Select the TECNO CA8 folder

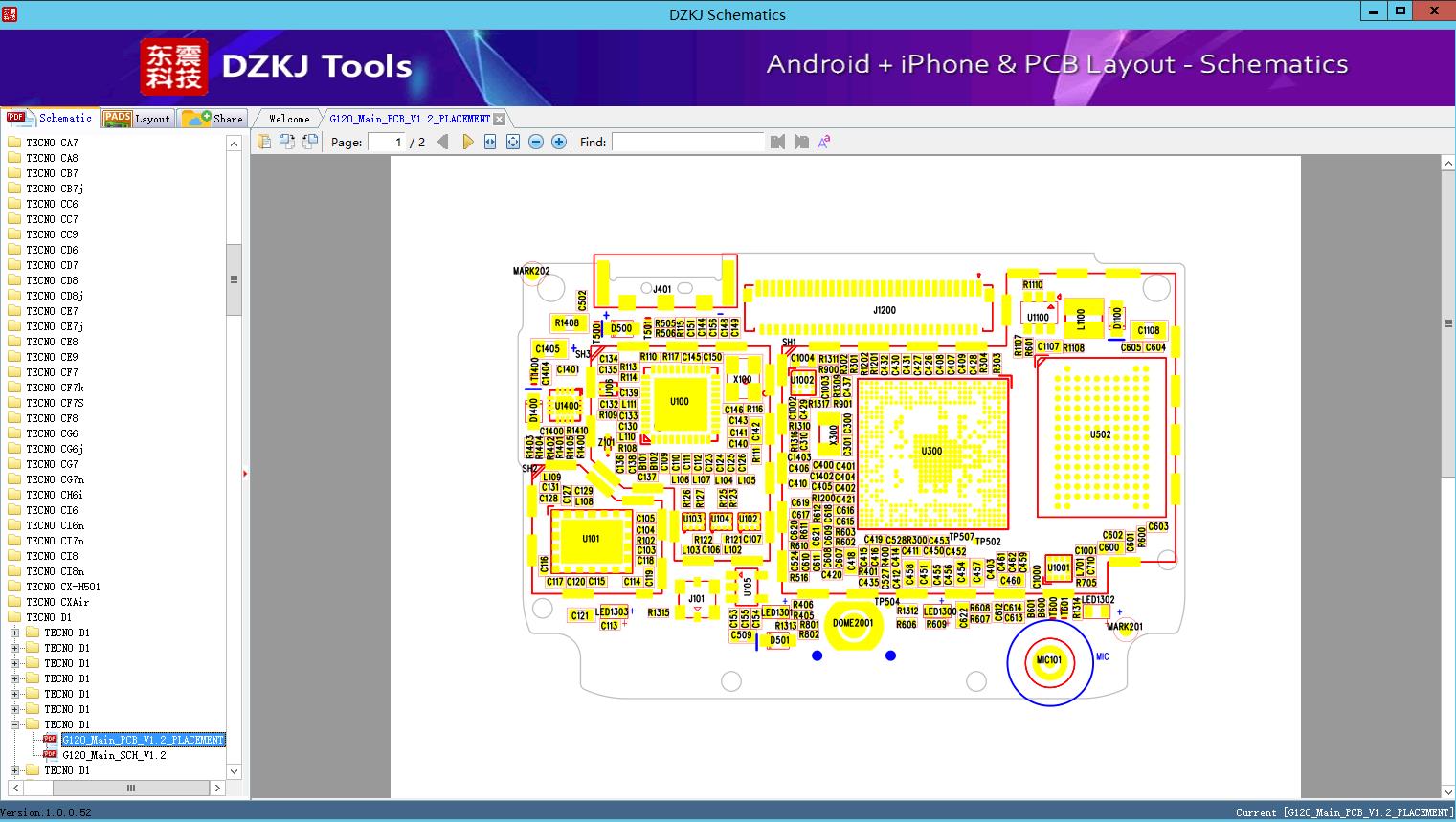(x=52, y=158)
